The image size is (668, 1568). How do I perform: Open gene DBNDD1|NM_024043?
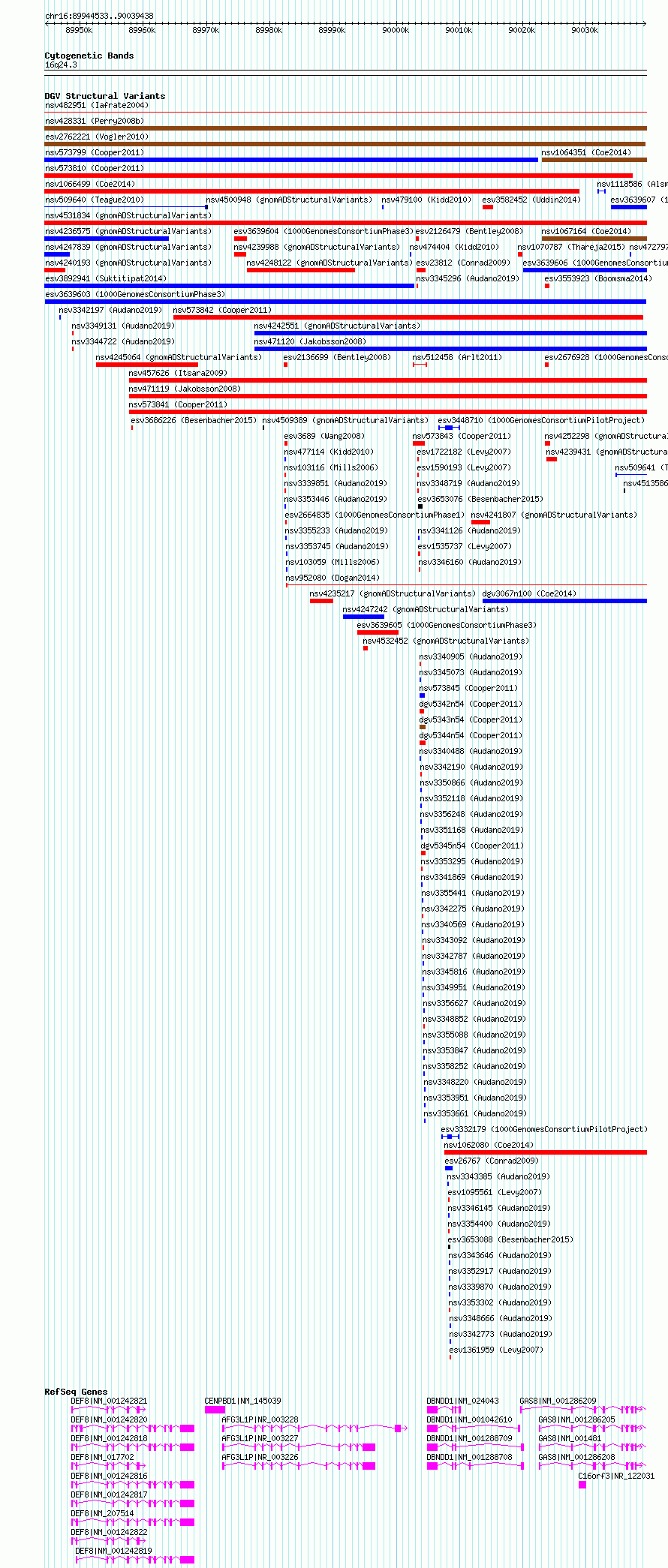point(463,1401)
